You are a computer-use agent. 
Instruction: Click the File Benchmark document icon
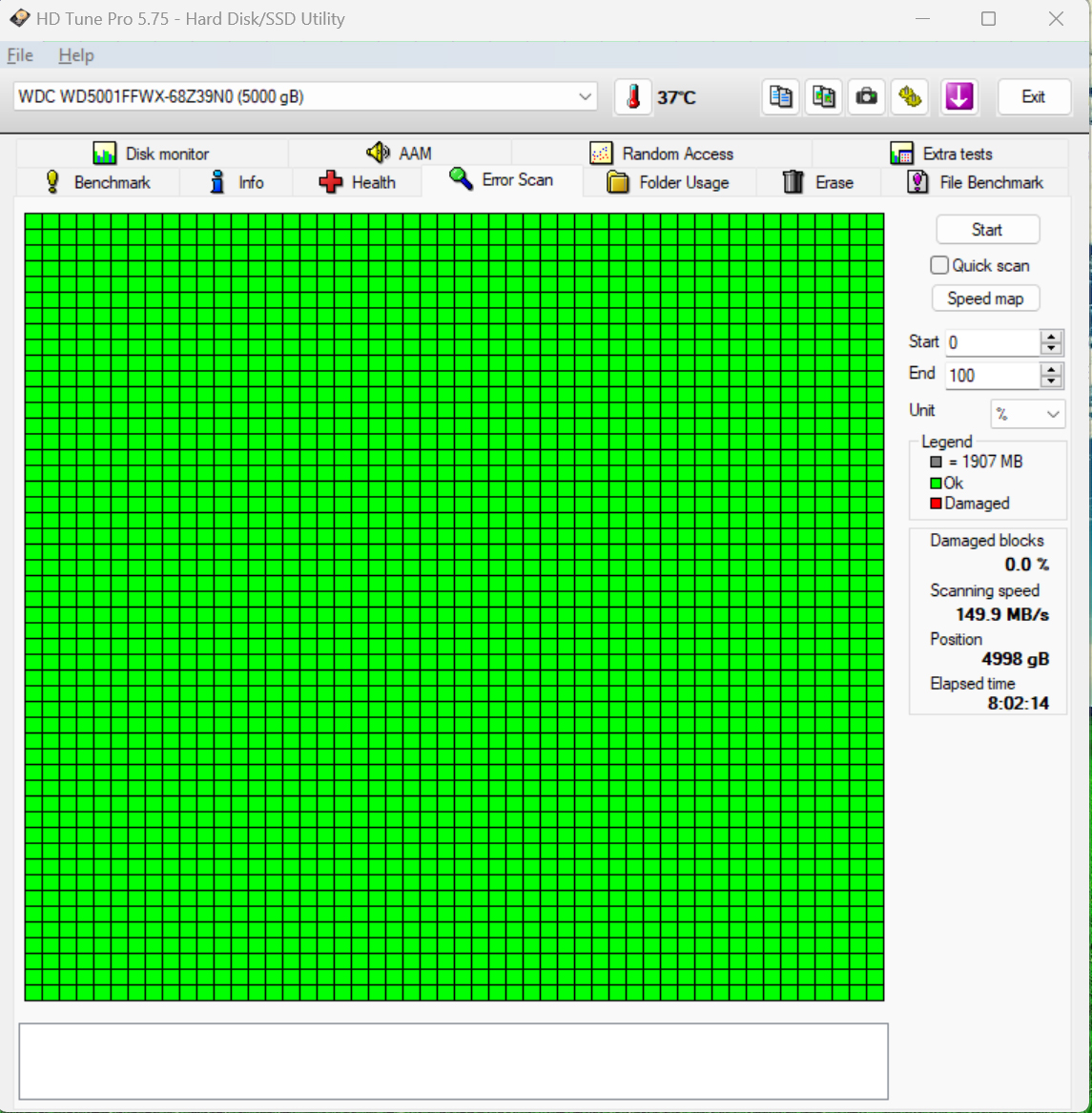tap(917, 182)
